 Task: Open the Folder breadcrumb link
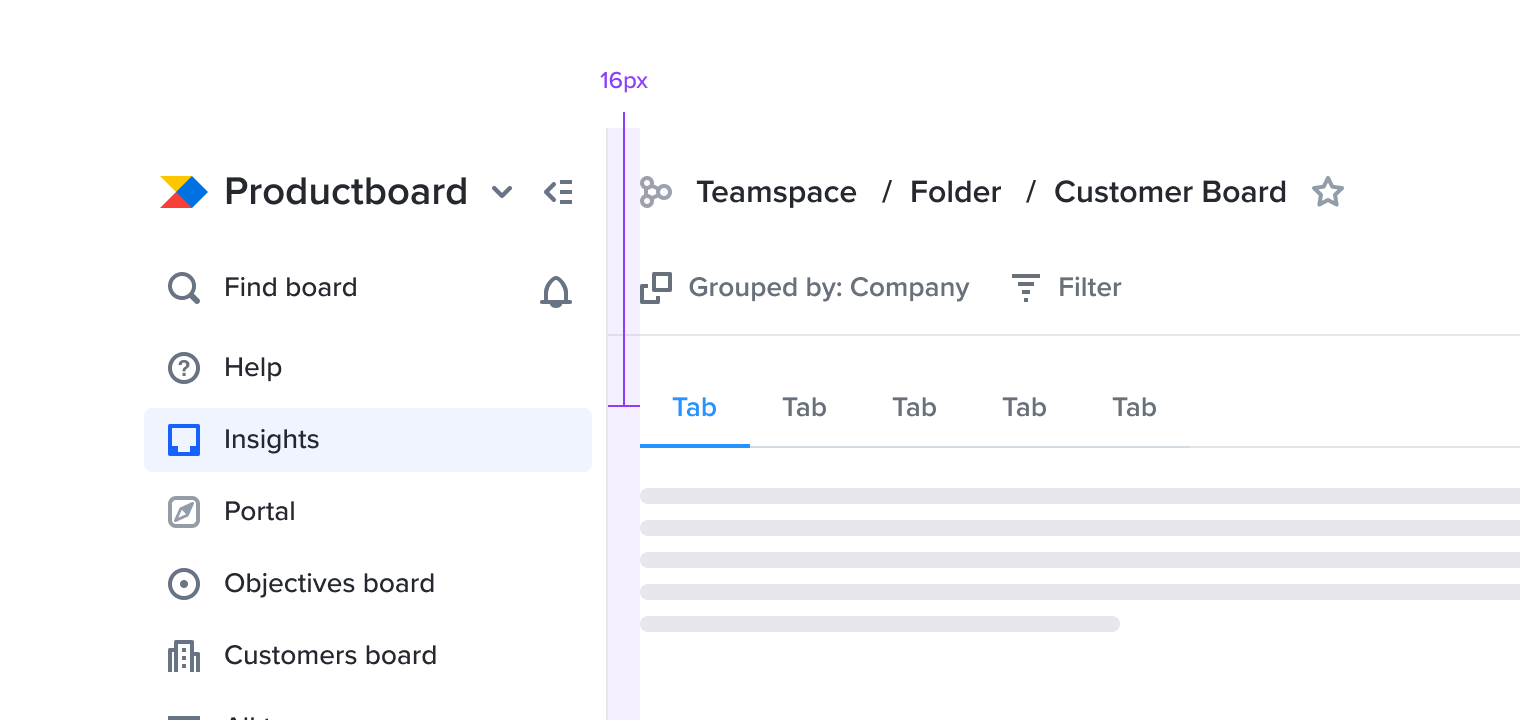tap(955, 192)
